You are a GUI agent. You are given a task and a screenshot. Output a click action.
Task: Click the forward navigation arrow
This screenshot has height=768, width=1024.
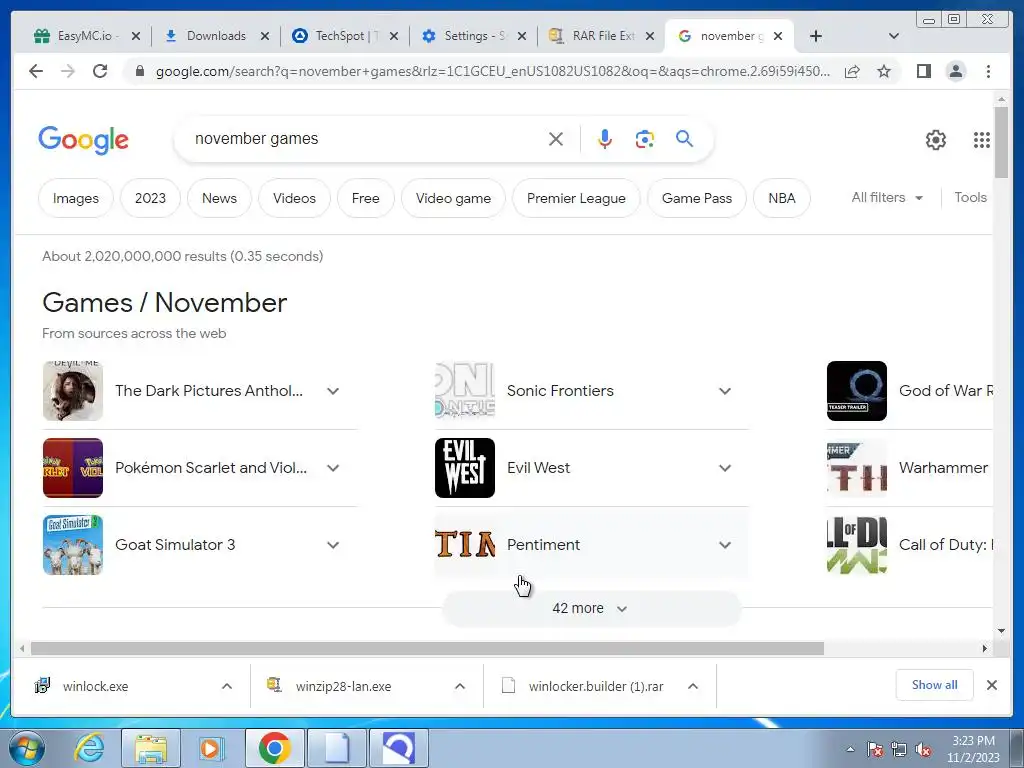[x=68, y=71]
